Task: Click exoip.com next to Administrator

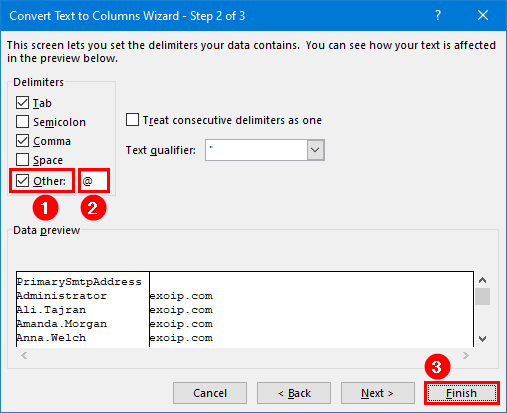Action: point(181,296)
